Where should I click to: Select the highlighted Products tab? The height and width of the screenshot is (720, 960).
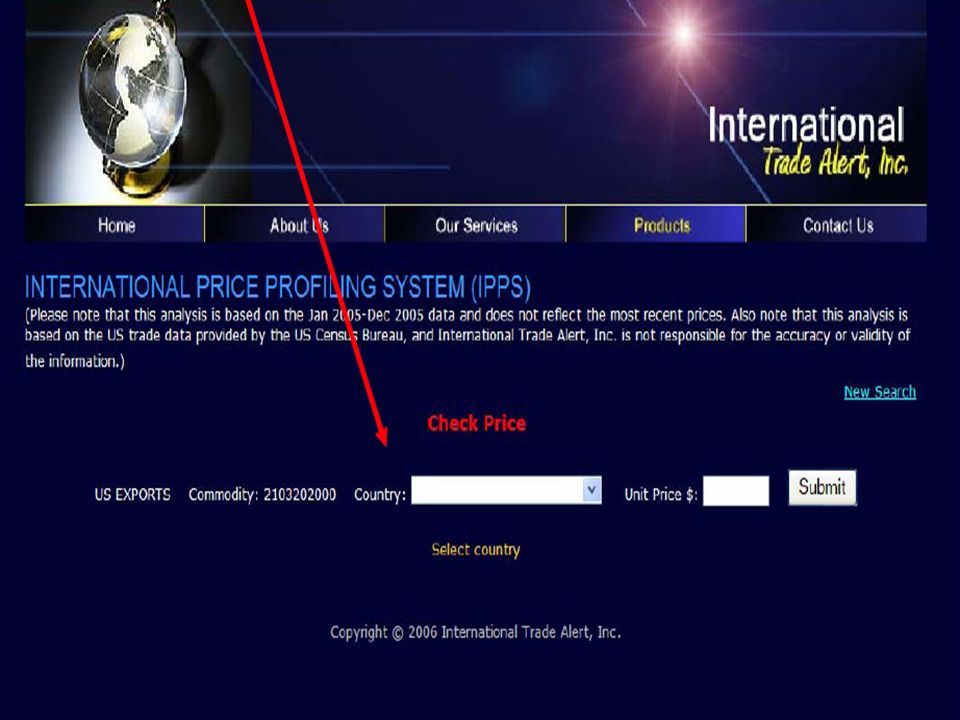(662, 225)
